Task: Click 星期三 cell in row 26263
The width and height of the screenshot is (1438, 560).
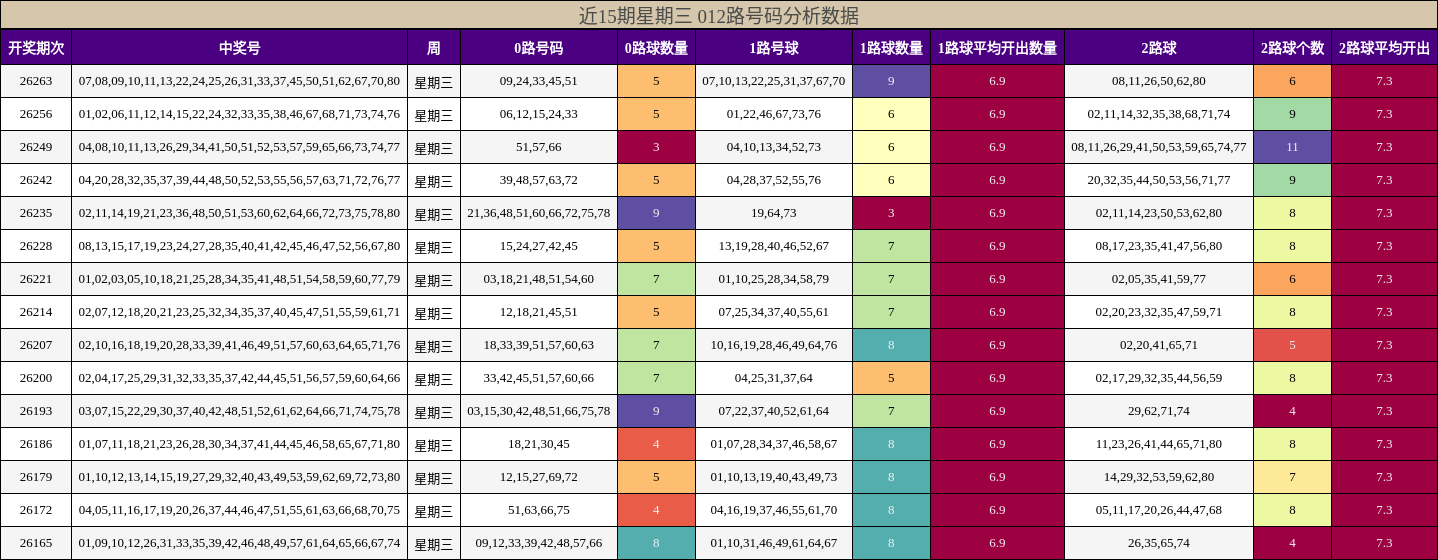Action: coord(434,81)
